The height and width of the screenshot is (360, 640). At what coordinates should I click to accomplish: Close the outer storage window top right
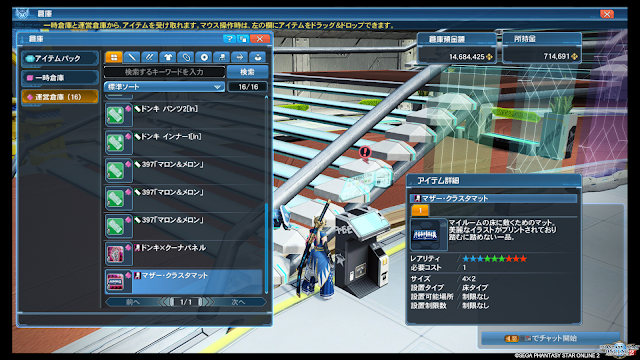click(607, 14)
